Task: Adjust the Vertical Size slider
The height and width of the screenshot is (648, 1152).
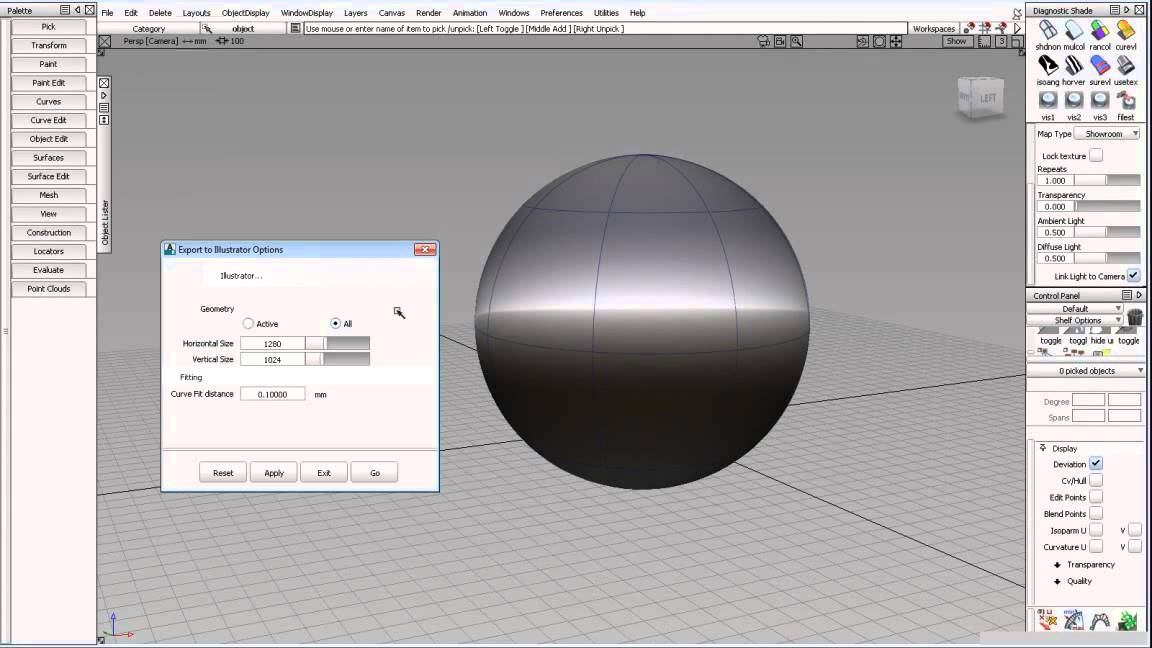Action: click(x=338, y=359)
